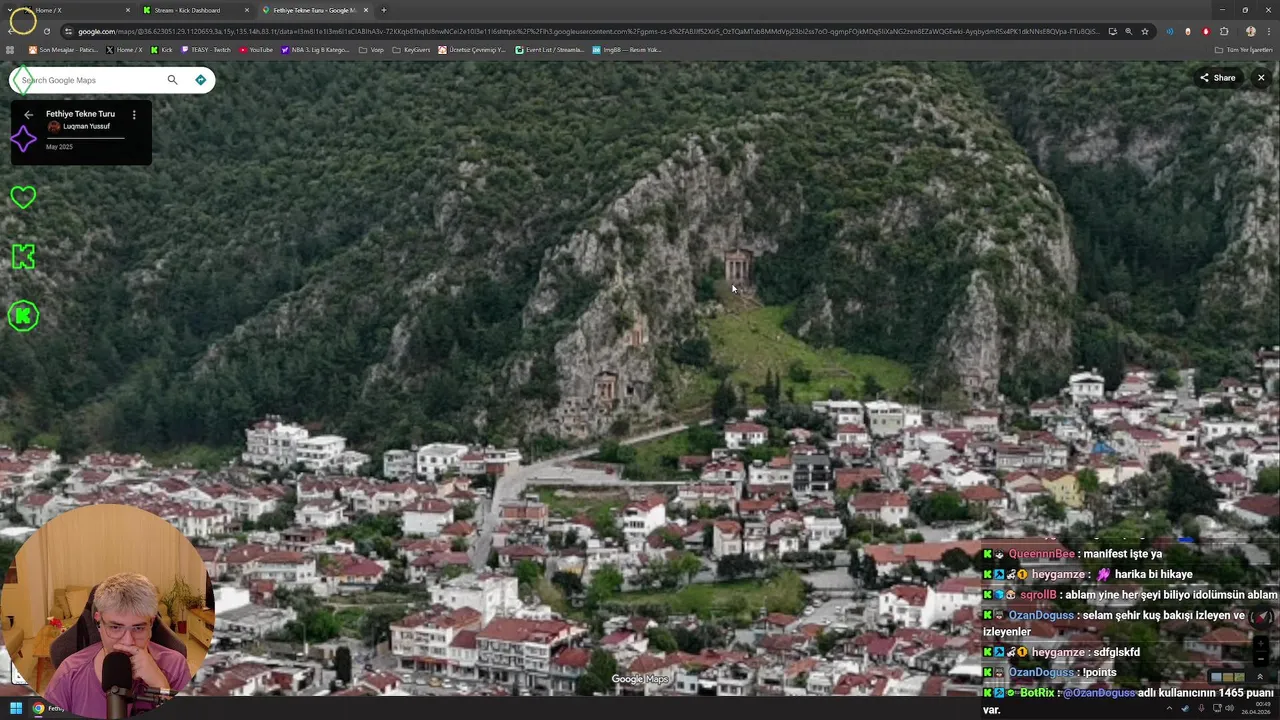1280x720 pixels.
Task: Zoom out with the minus map control
Action: click(x=1260, y=658)
